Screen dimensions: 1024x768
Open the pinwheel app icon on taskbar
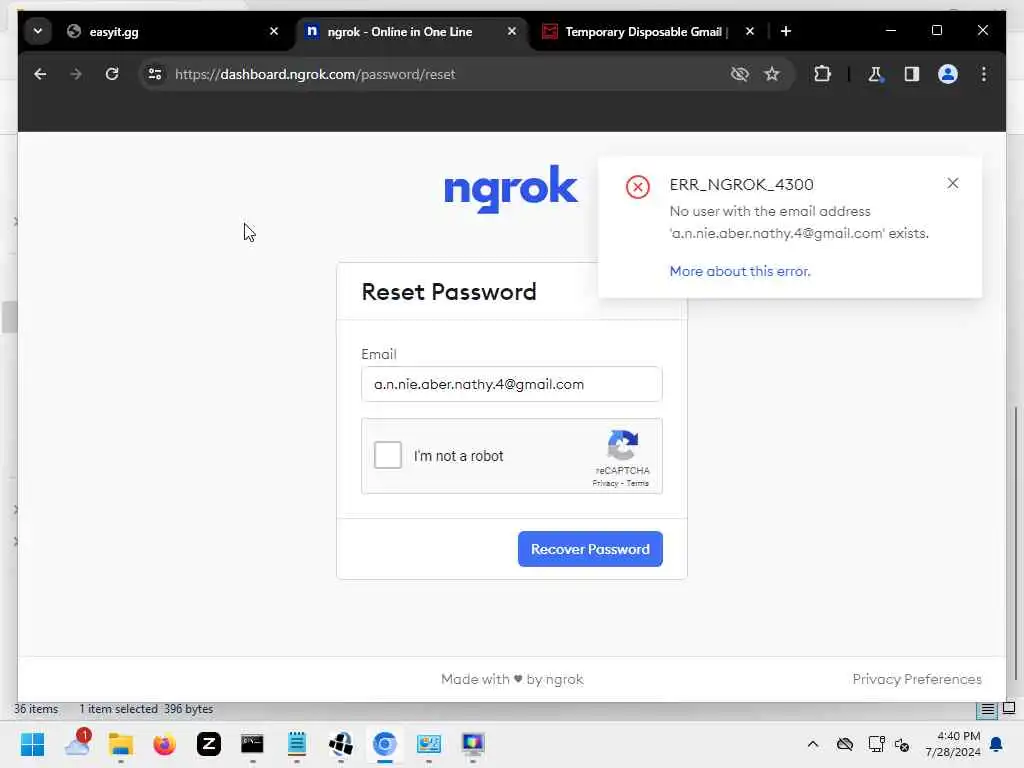coord(341,744)
